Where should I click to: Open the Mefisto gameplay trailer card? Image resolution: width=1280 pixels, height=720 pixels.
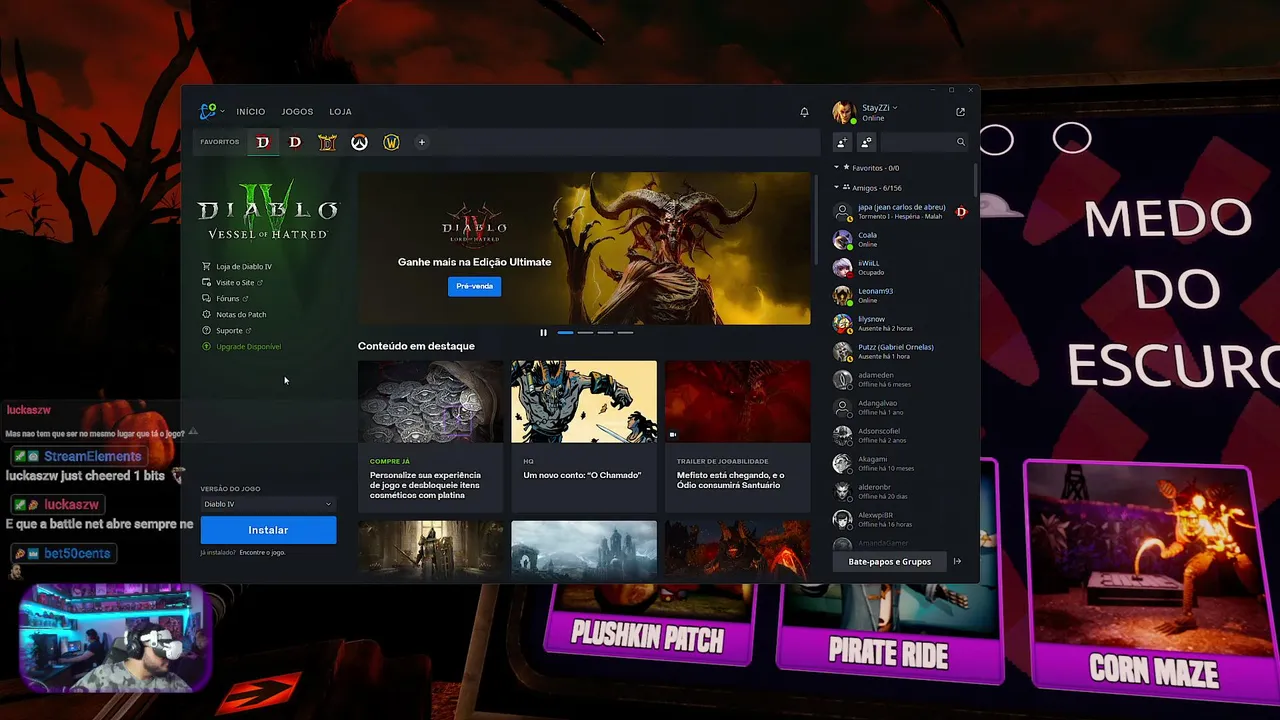pos(738,436)
